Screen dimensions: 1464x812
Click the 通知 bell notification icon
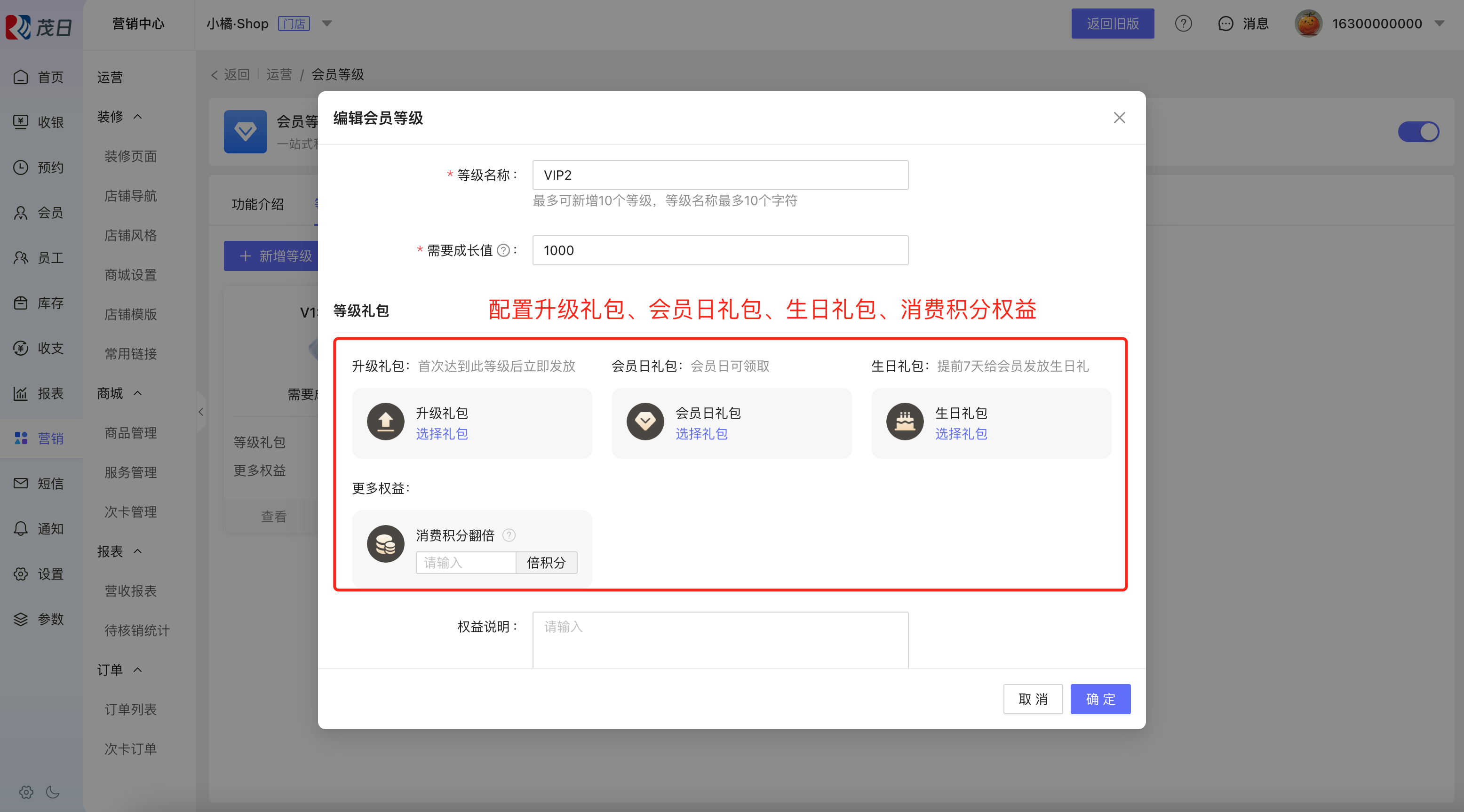point(21,528)
